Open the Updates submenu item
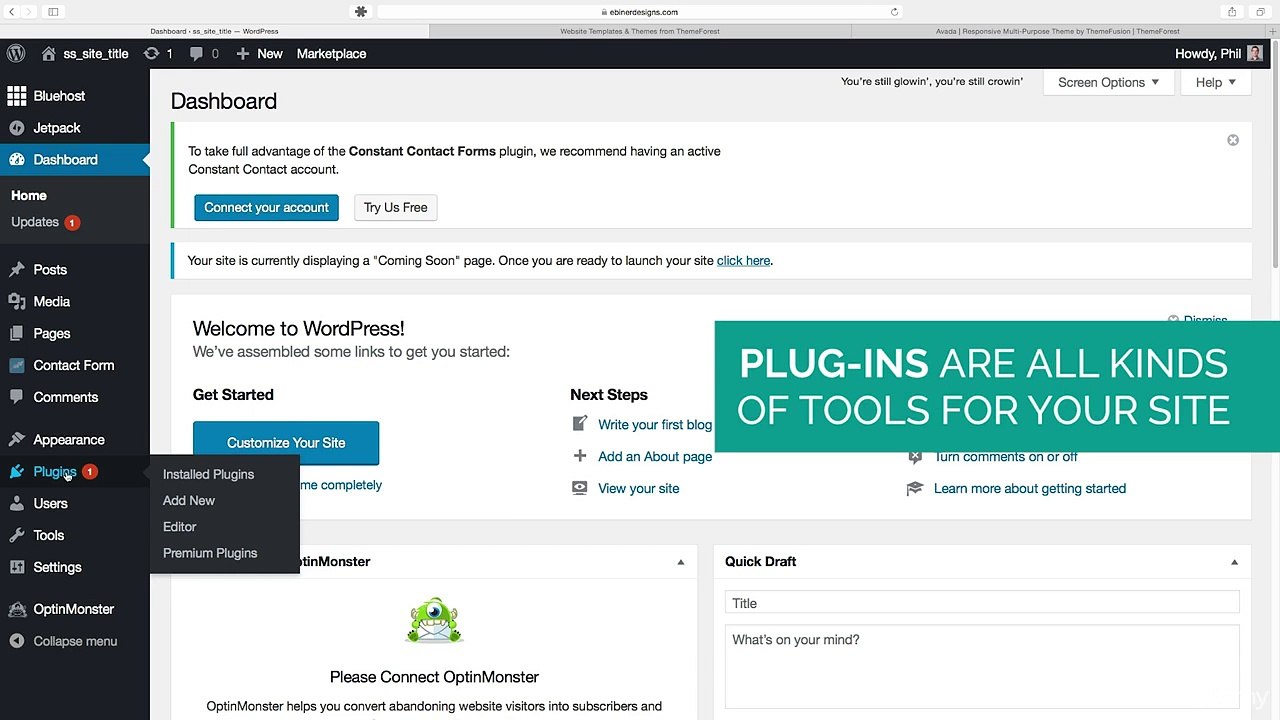 click(45, 222)
